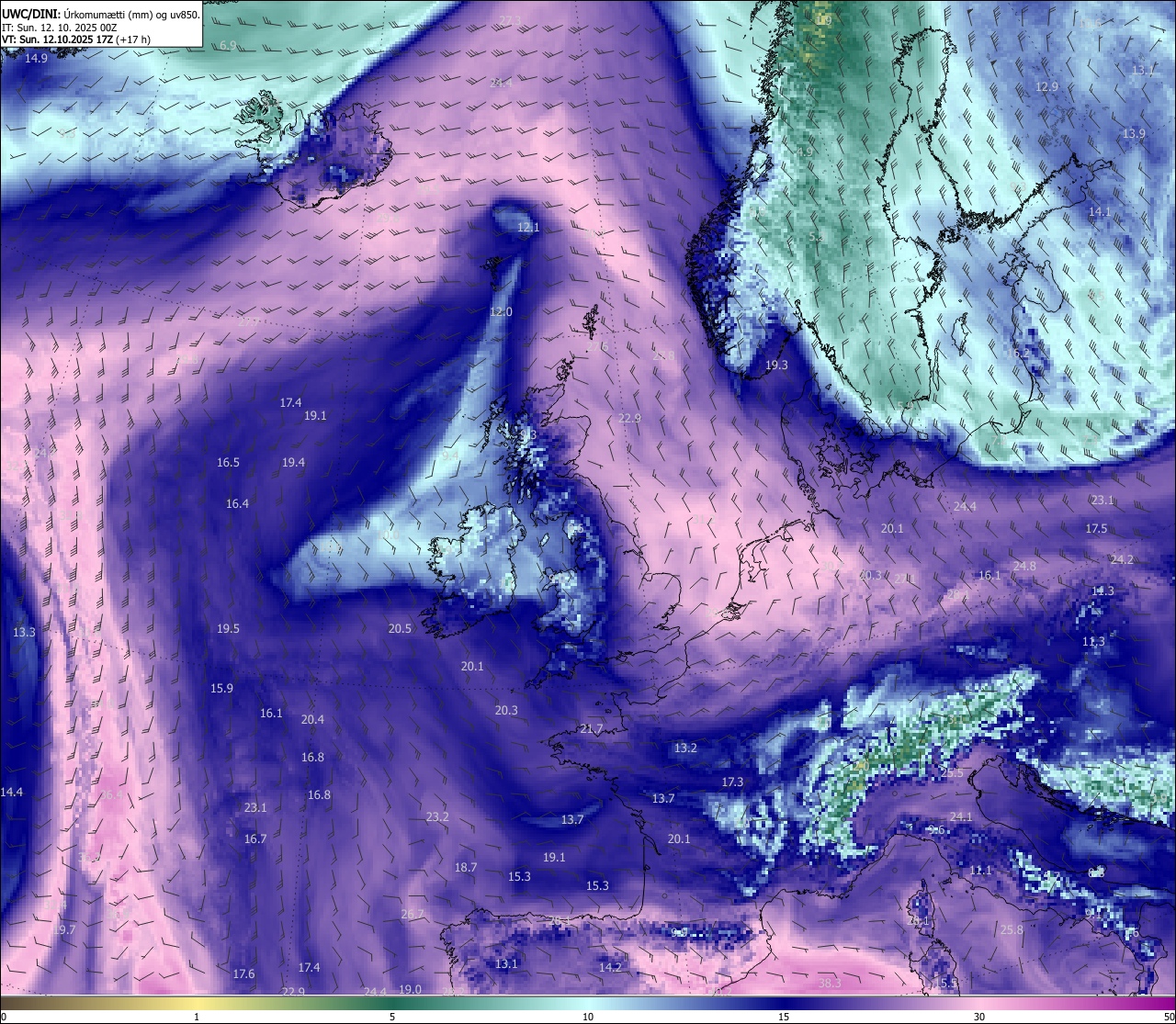The height and width of the screenshot is (1024, 1176).
Task: Click the 16.5 value label
Action: click(x=228, y=463)
